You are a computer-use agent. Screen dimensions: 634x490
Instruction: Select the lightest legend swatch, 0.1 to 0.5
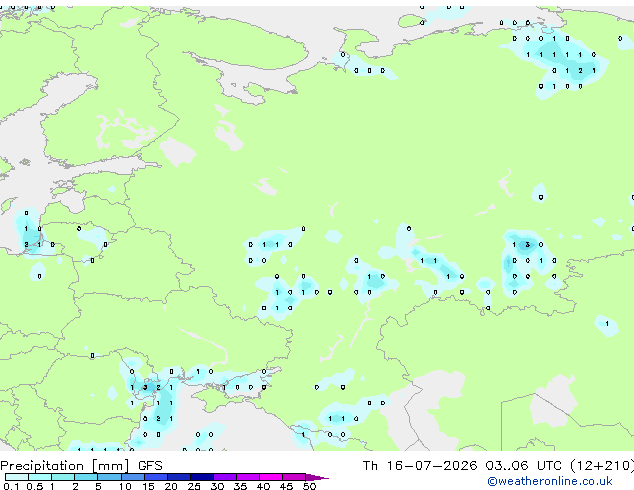click(17, 477)
